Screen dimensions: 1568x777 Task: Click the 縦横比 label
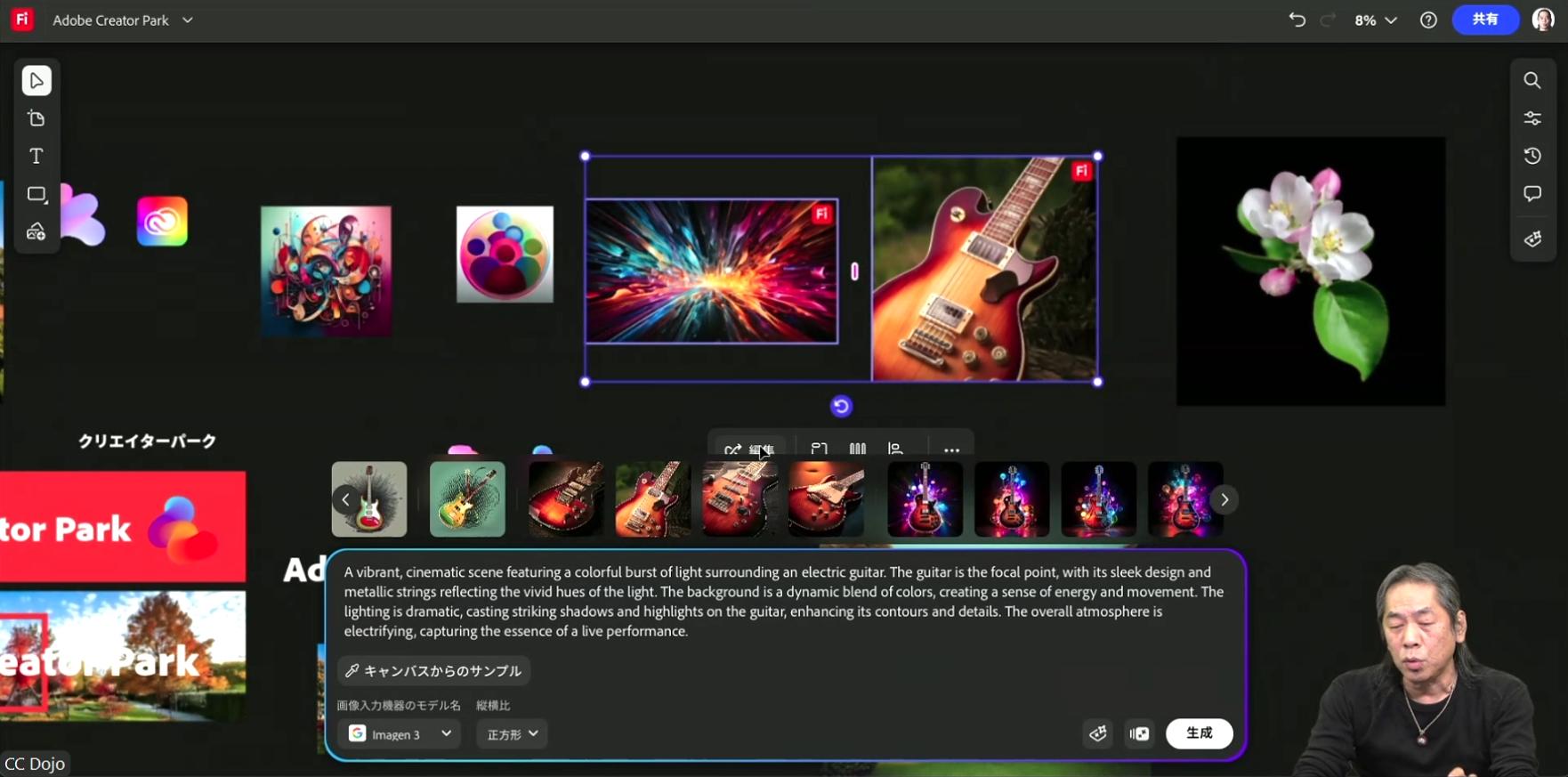(x=493, y=706)
